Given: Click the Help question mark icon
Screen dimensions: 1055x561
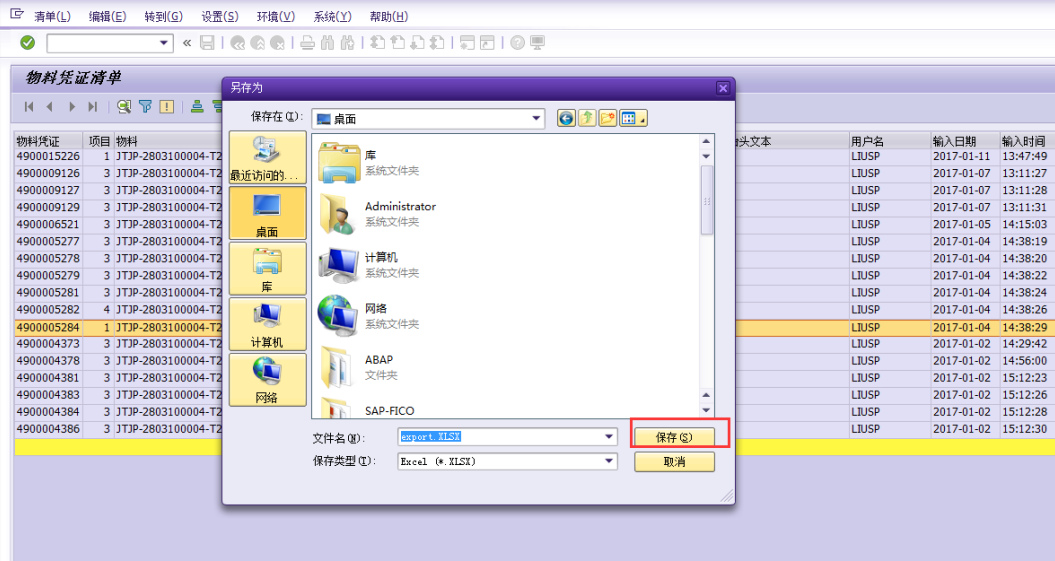Looking at the screenshot, I should coord(517,43).
